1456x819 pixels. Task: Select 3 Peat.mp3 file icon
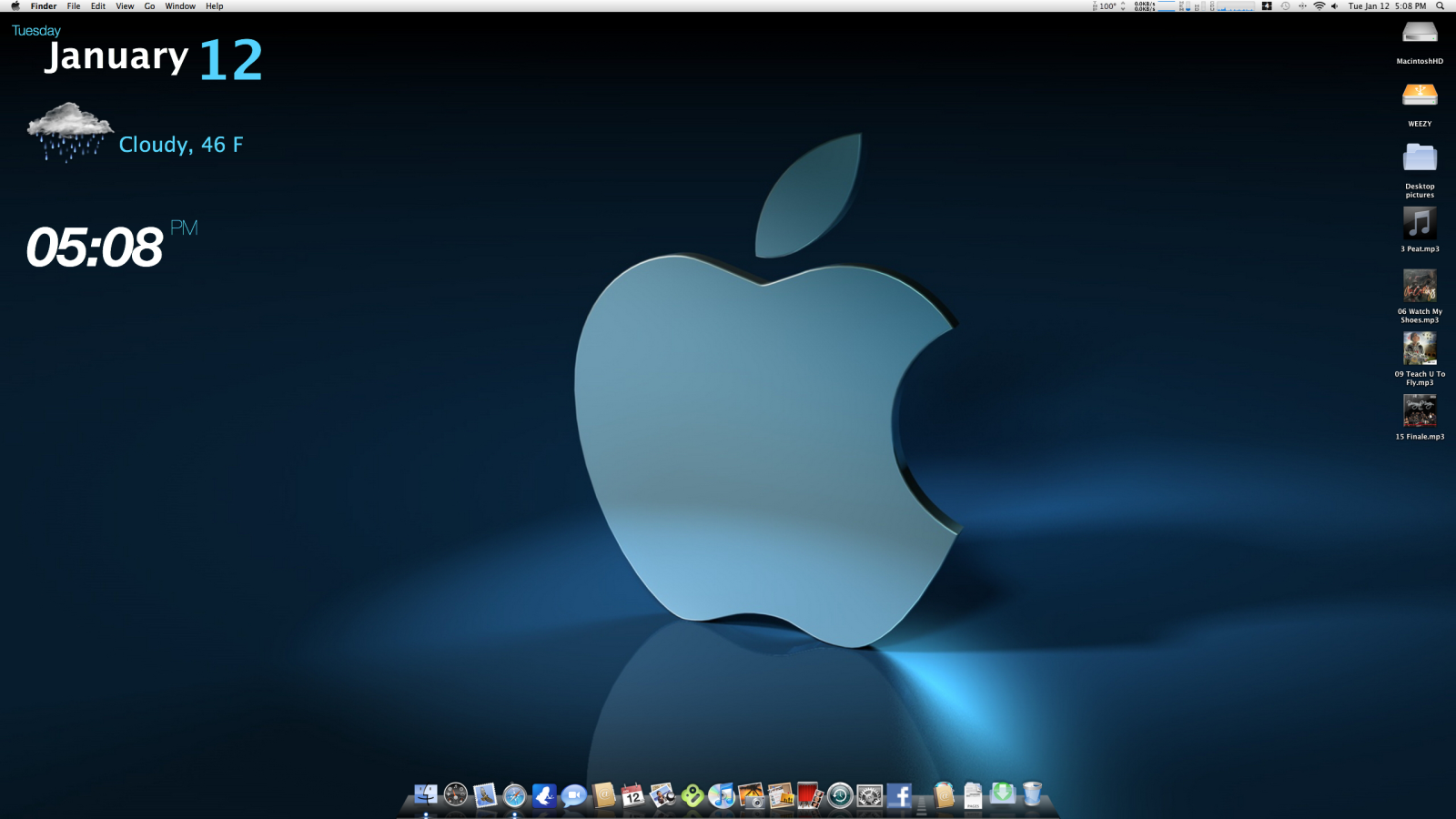tap(1420, 223)
